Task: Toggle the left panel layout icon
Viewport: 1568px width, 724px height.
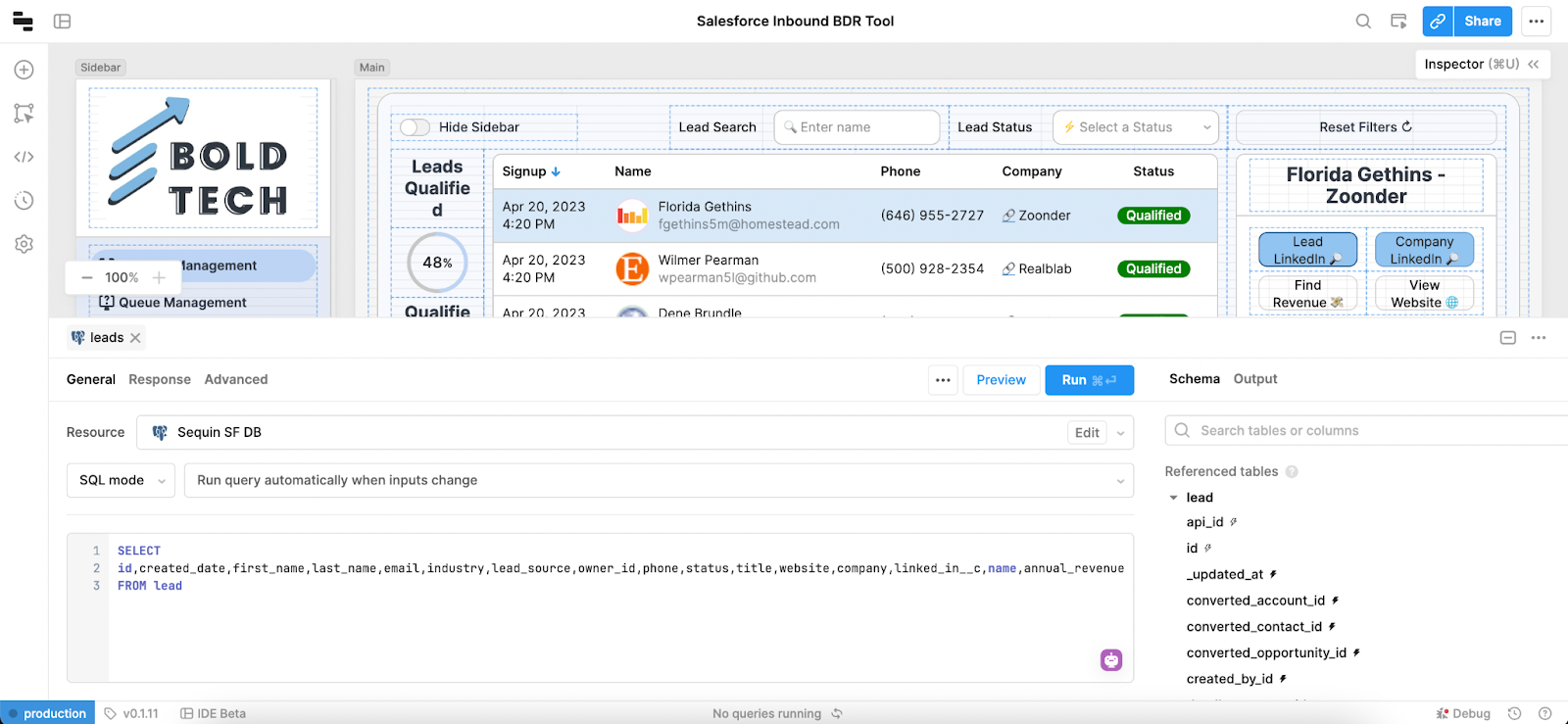Action: (63, 21)
